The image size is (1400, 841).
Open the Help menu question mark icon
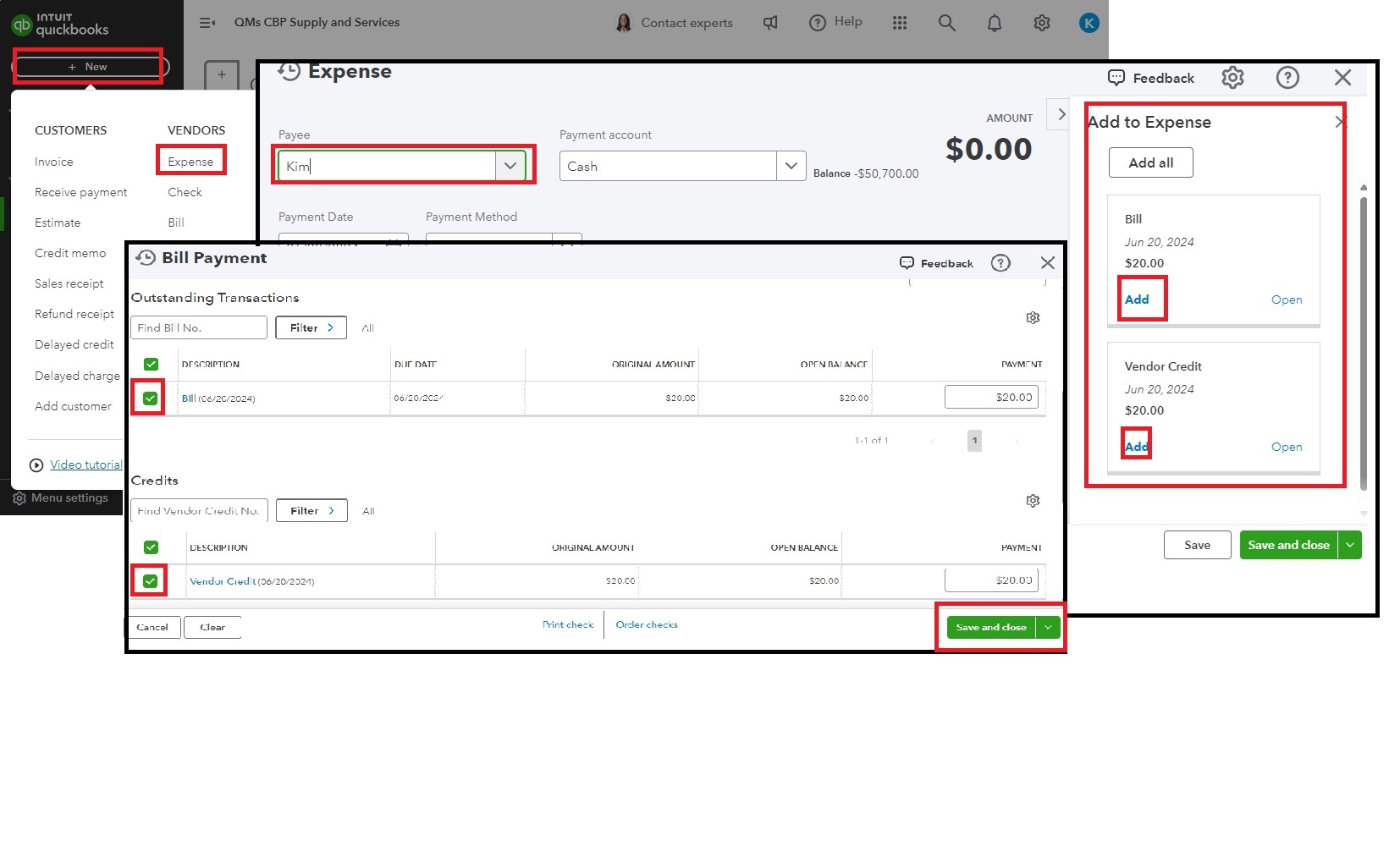tap(817, 22)
